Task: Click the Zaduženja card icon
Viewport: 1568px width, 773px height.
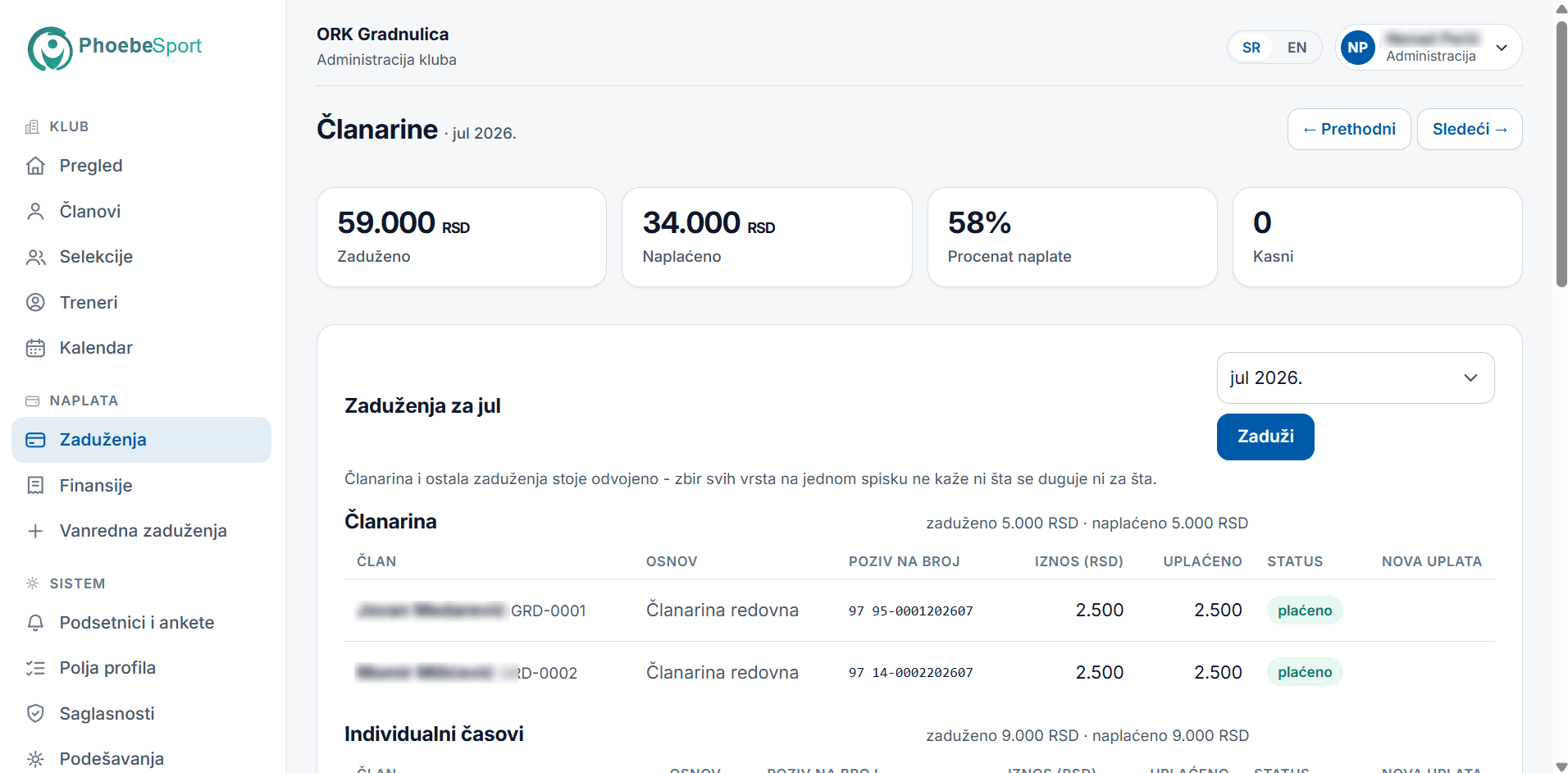Action: tap(35, 440)
